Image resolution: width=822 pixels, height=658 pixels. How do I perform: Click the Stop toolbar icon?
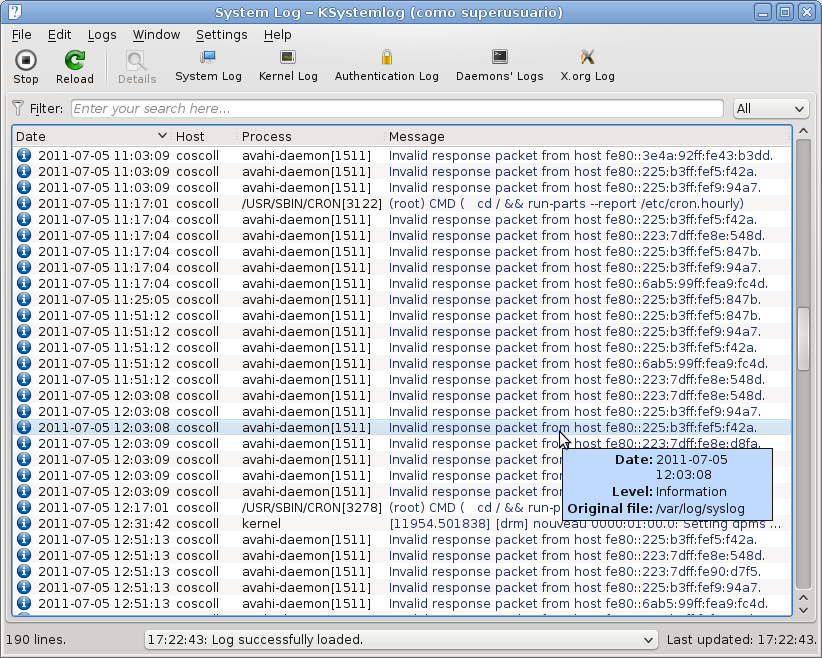(26, 60)
